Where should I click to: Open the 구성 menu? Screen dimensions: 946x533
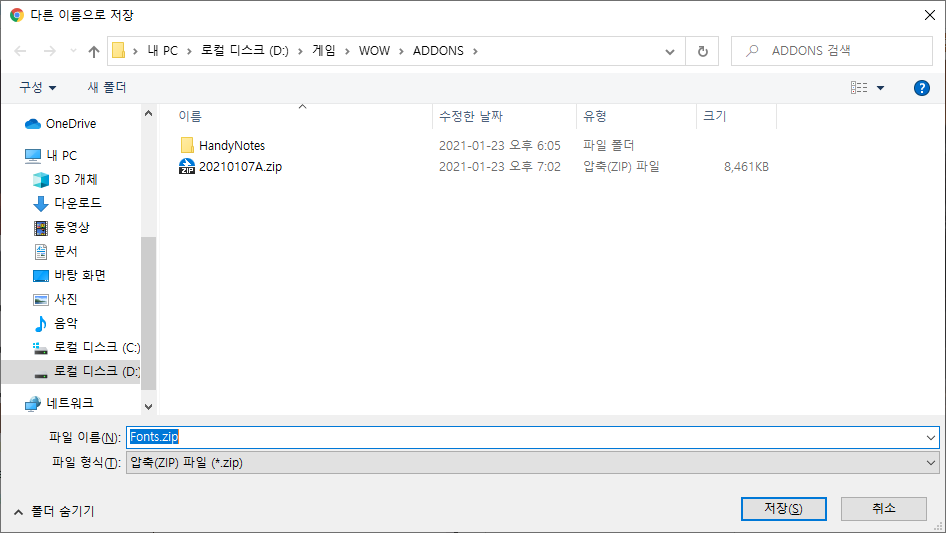38,88
